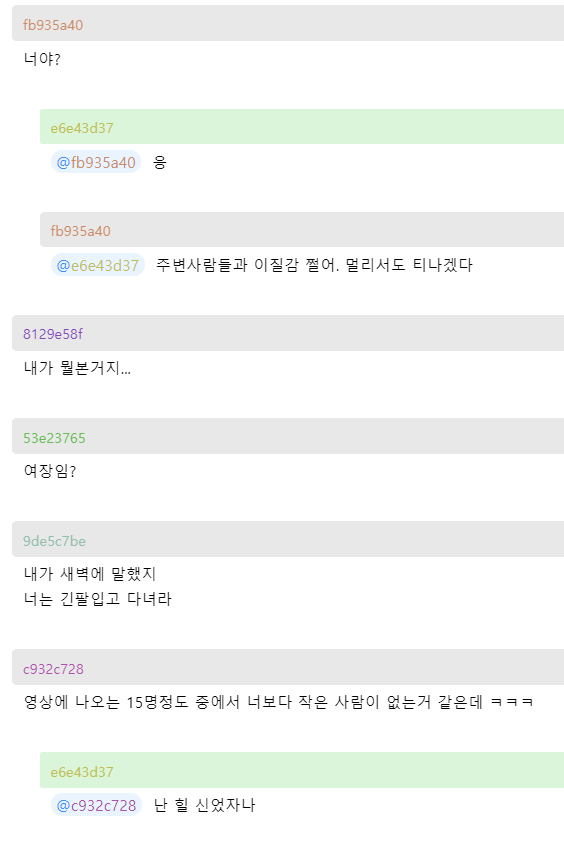Click the '너야?' comment text
The height and width of the screenshot is (849, 564).
42,58
